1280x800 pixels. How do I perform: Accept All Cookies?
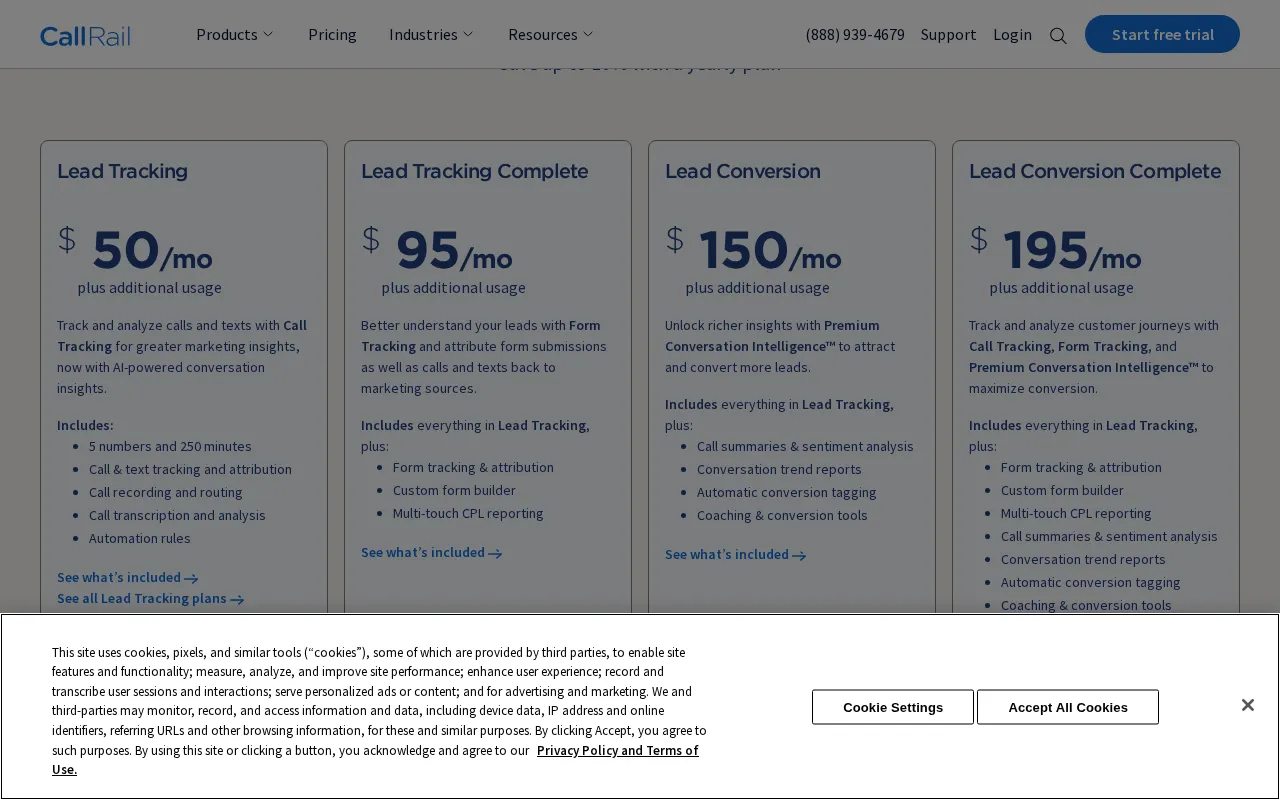1068,707
